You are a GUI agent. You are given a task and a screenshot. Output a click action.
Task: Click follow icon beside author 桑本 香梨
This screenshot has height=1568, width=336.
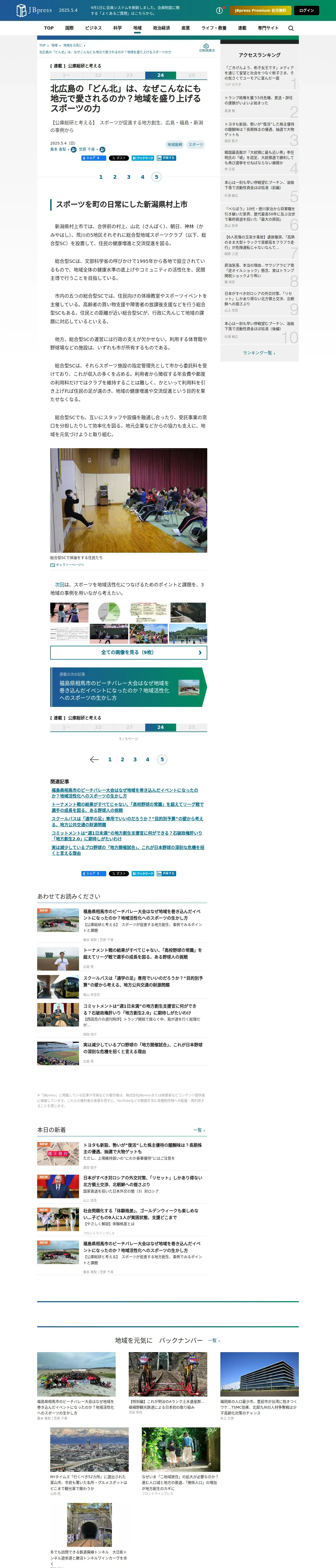(x=74, y=149)
